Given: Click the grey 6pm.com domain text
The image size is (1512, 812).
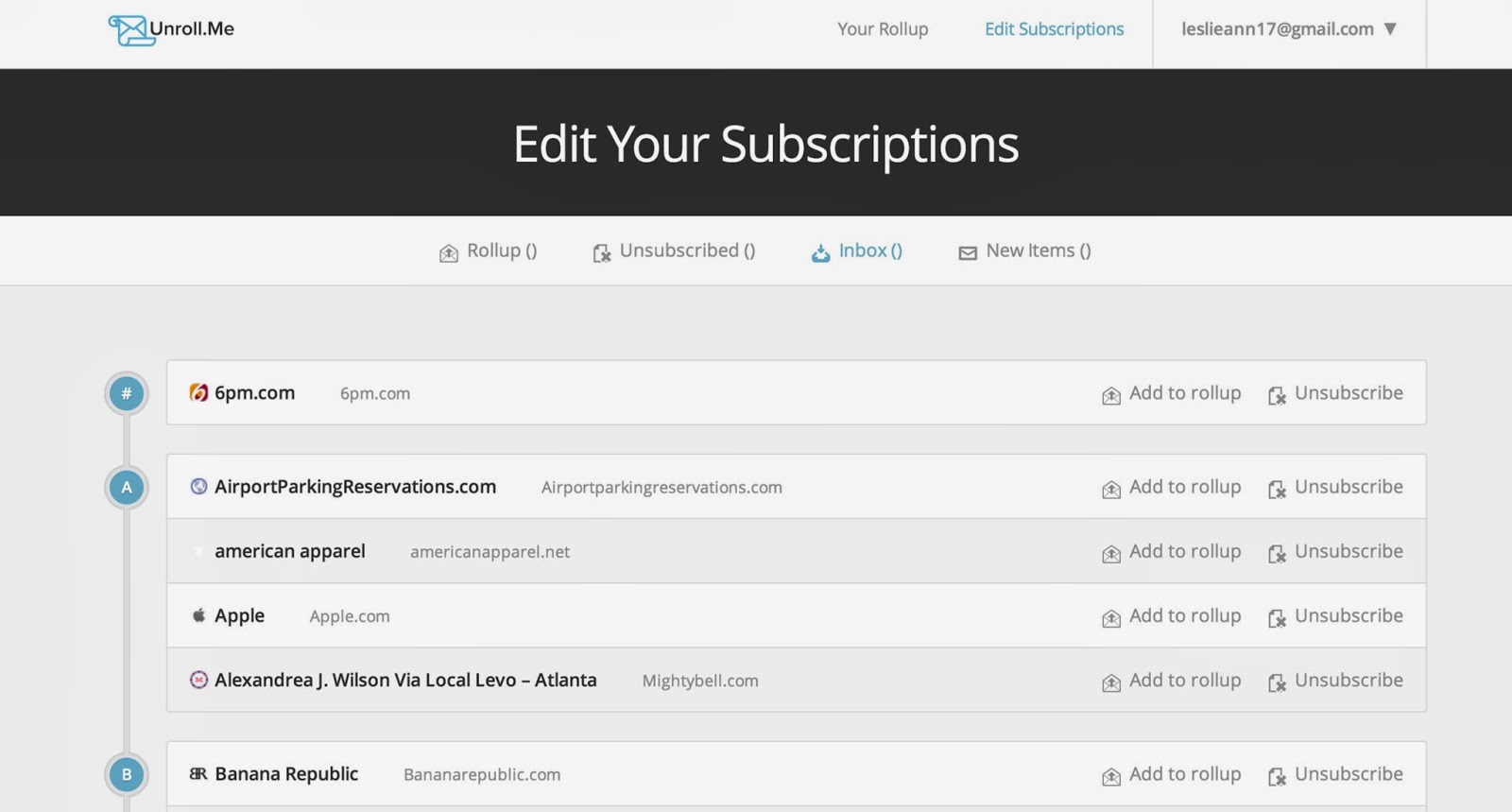Looking at the screenshot, I should click(x=375, y=394).
